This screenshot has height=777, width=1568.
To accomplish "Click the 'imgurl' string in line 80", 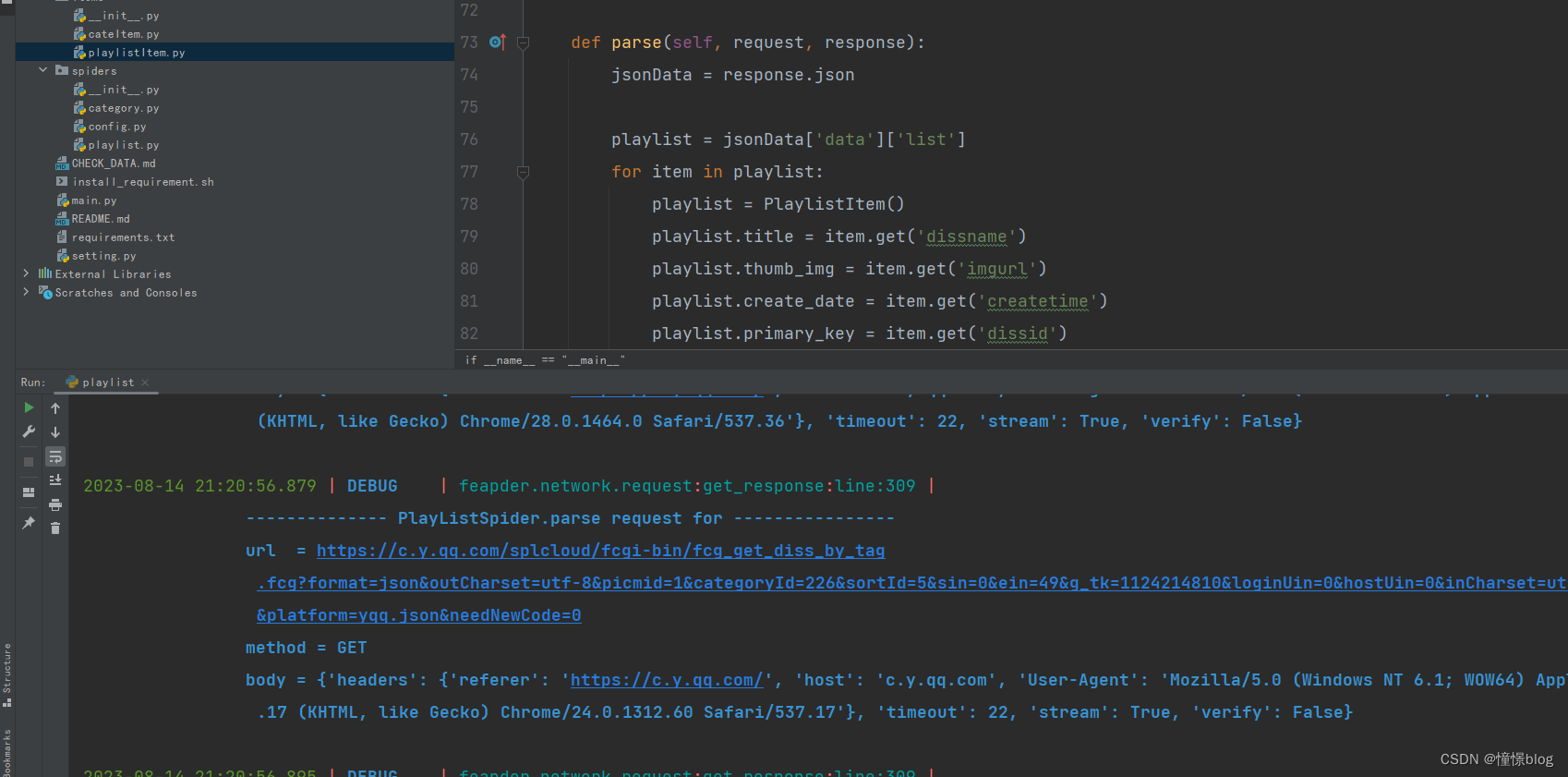I will pyautogui.click(x=996, y=269).
